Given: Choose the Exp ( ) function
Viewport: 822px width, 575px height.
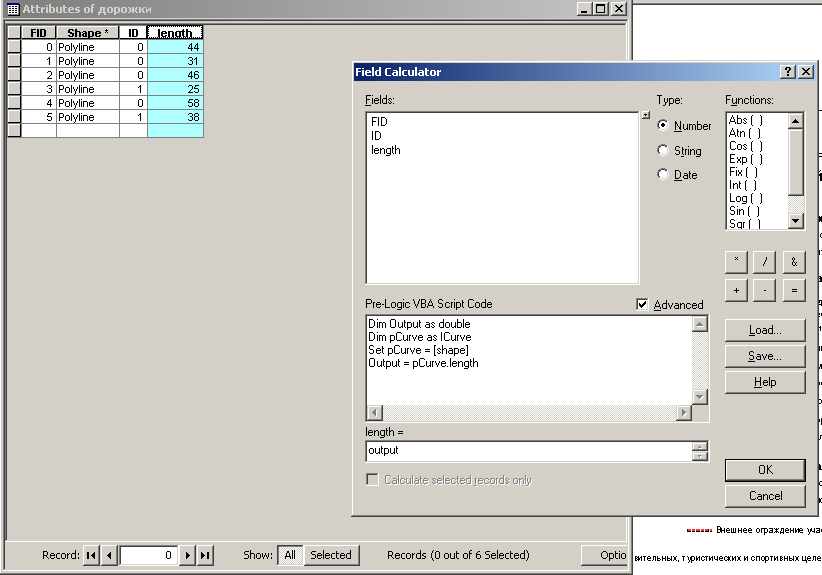Looking at the screenshot, I should (745, 159).
